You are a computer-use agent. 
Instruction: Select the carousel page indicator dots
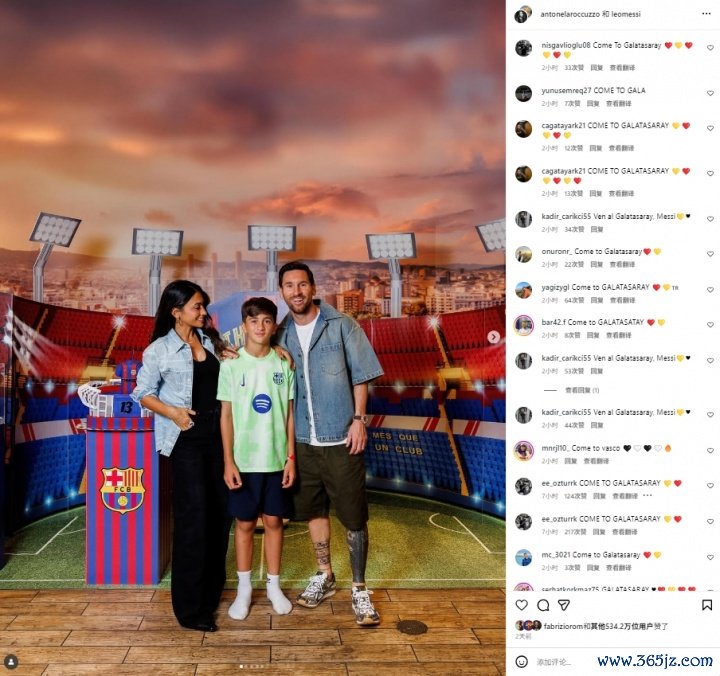click(x=252, y=666)
